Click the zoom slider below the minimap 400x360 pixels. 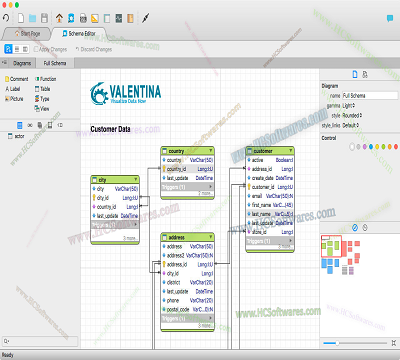tap(355, 343)
